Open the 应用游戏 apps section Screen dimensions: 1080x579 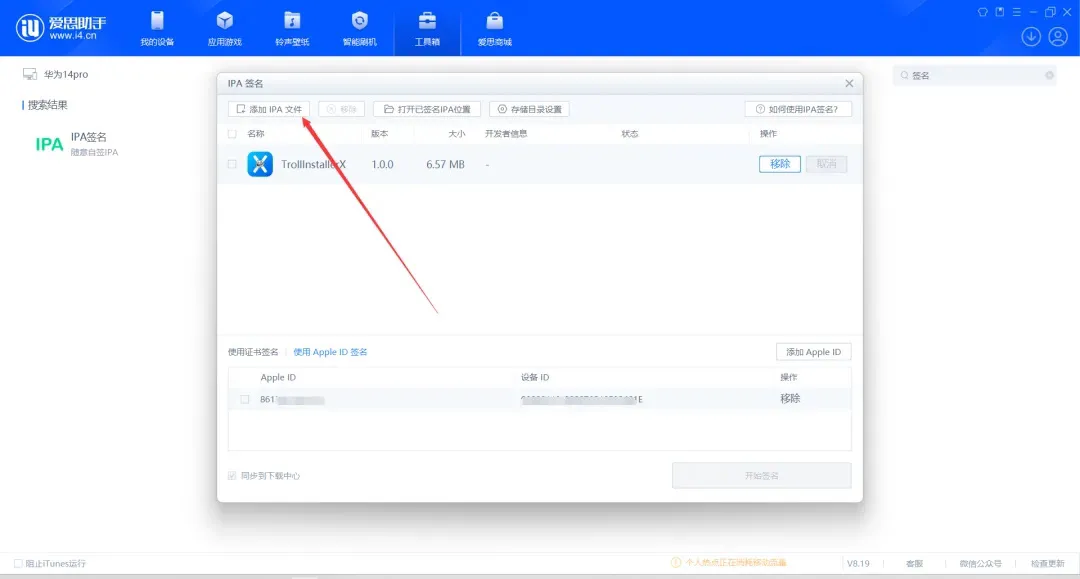click(x=224, y=28)
